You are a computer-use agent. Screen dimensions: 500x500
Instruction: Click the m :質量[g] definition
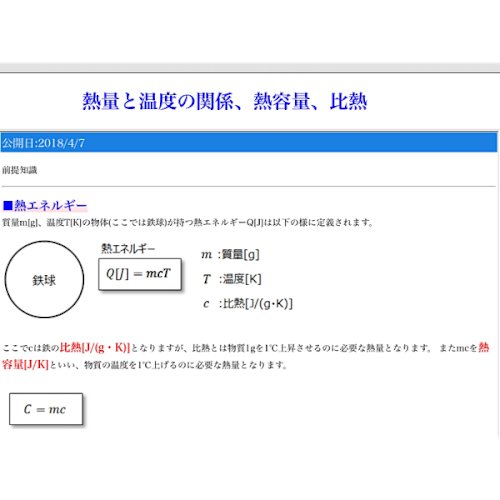tap(230, 254)
